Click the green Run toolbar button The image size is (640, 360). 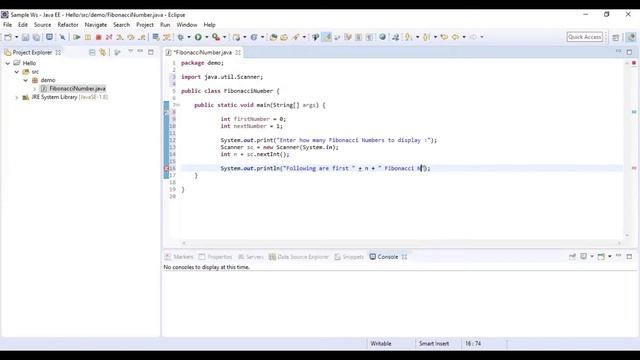(x=198, y=37)
